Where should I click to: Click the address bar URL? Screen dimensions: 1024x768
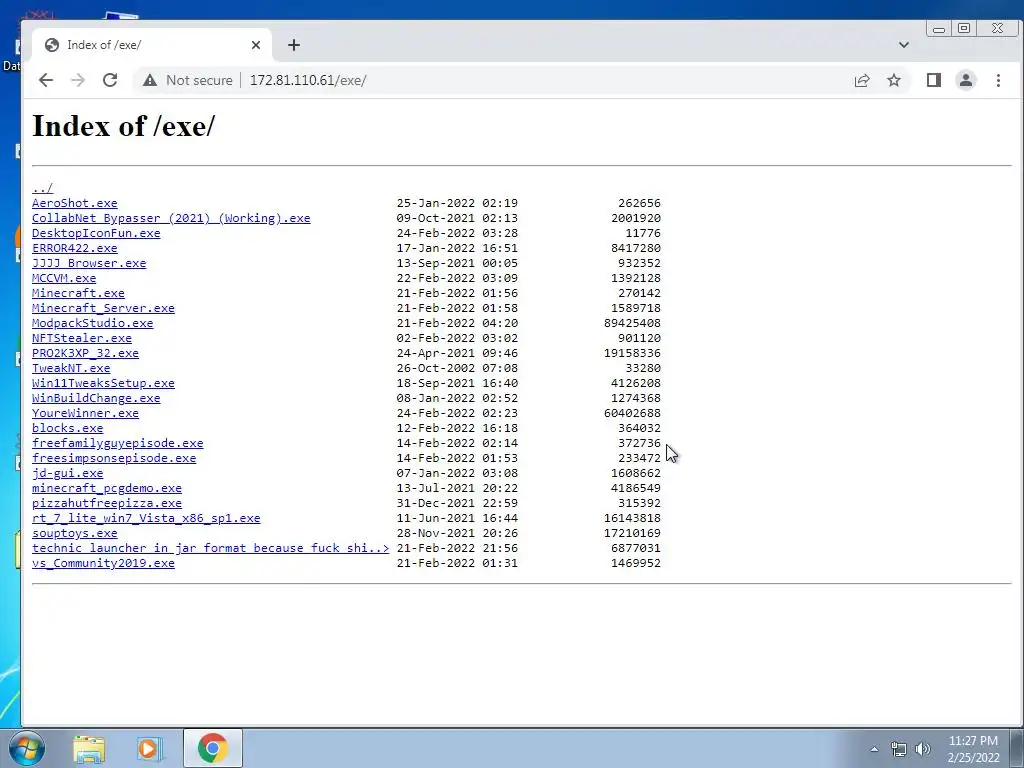pyautogui.click(x=308, y=80)
